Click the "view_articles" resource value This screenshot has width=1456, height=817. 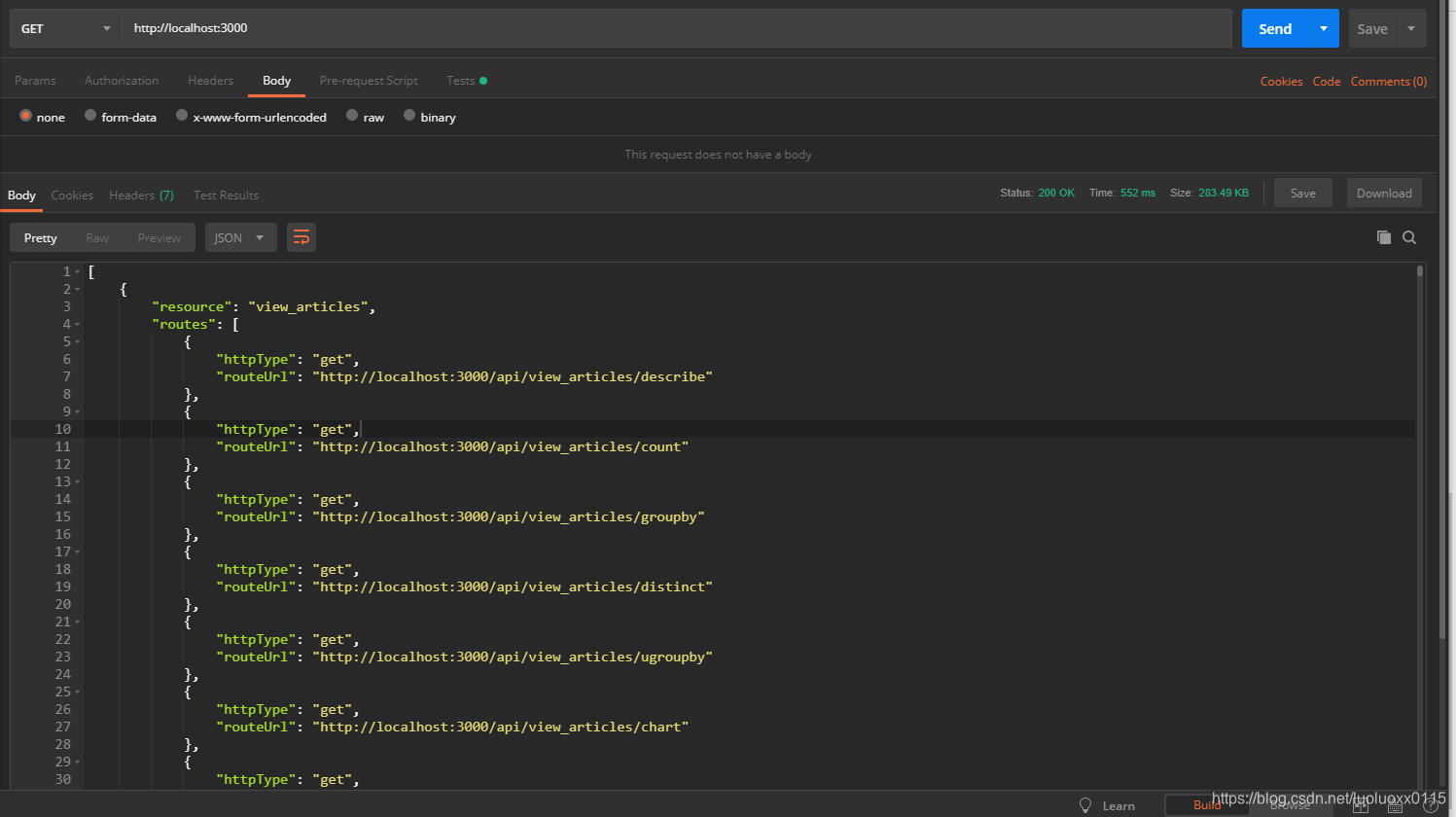(308, 307)
